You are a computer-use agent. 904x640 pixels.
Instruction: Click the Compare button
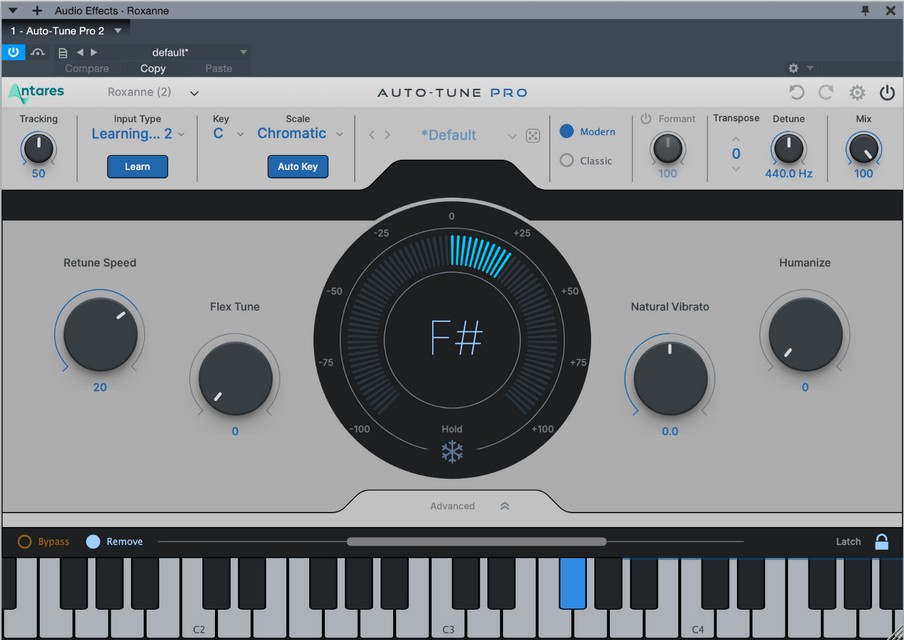pos(86,68)
